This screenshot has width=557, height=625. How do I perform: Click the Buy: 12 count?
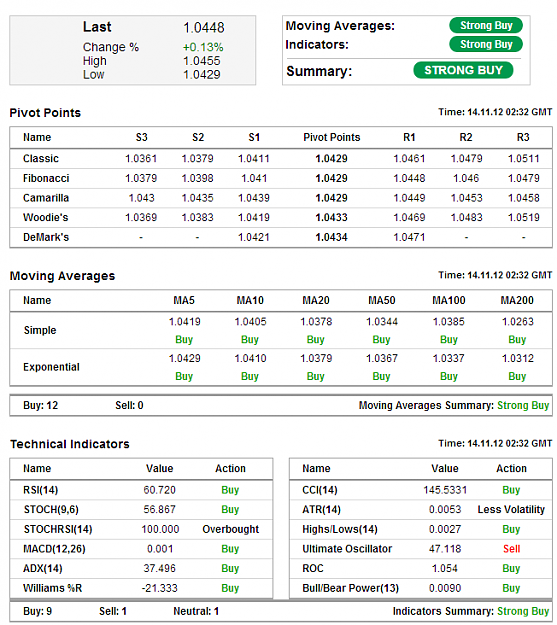pyautogui.click(x=41, y=406)
